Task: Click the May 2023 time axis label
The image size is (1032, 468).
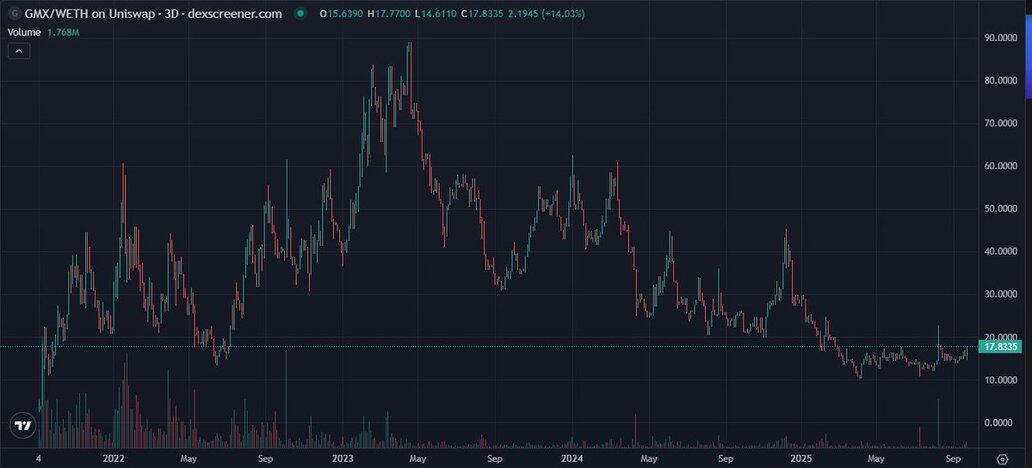Action: coord(417,458)
